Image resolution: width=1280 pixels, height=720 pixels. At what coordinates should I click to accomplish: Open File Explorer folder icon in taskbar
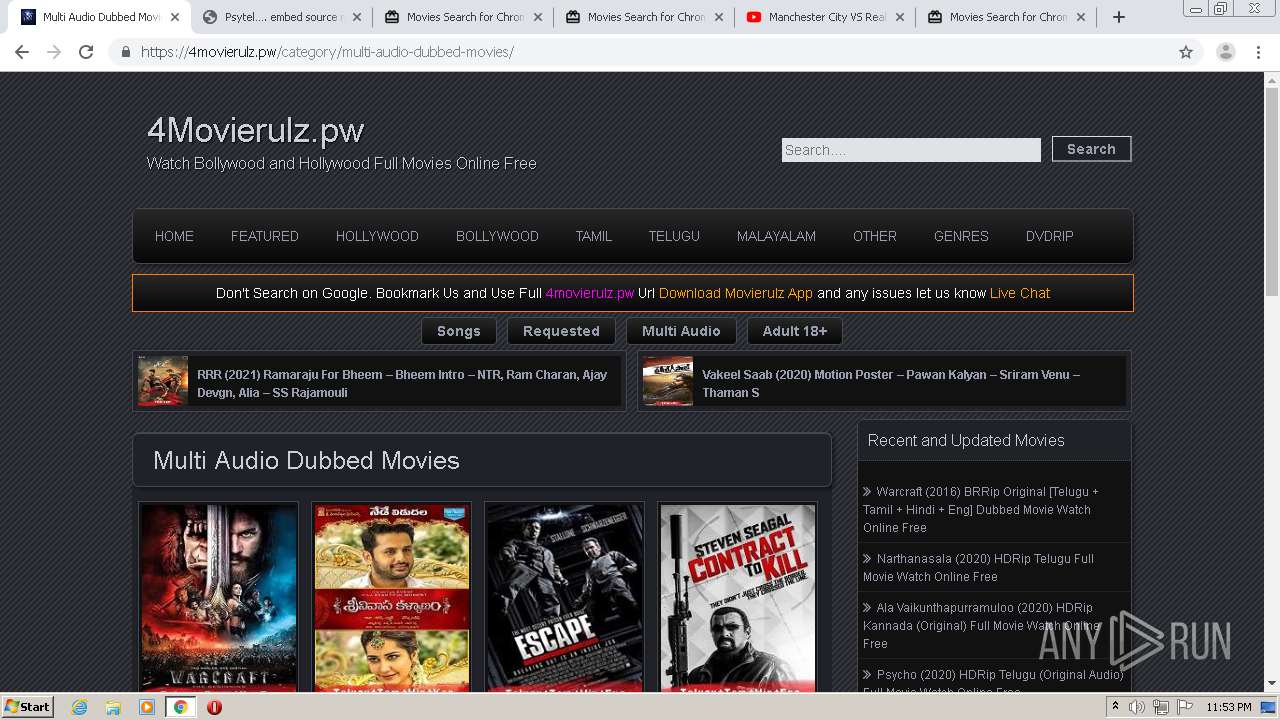tap(113, 707)
